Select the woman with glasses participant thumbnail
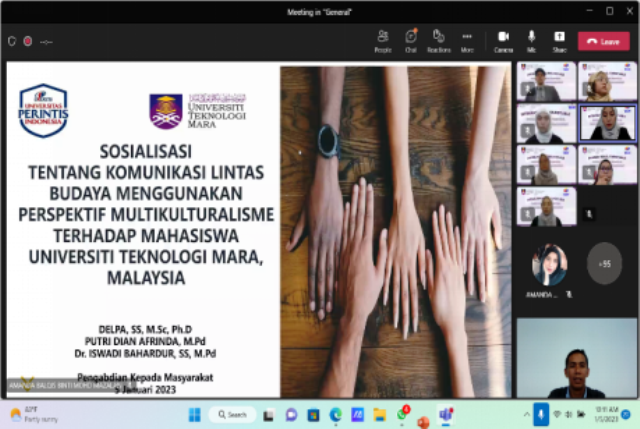 pos(608,165)
